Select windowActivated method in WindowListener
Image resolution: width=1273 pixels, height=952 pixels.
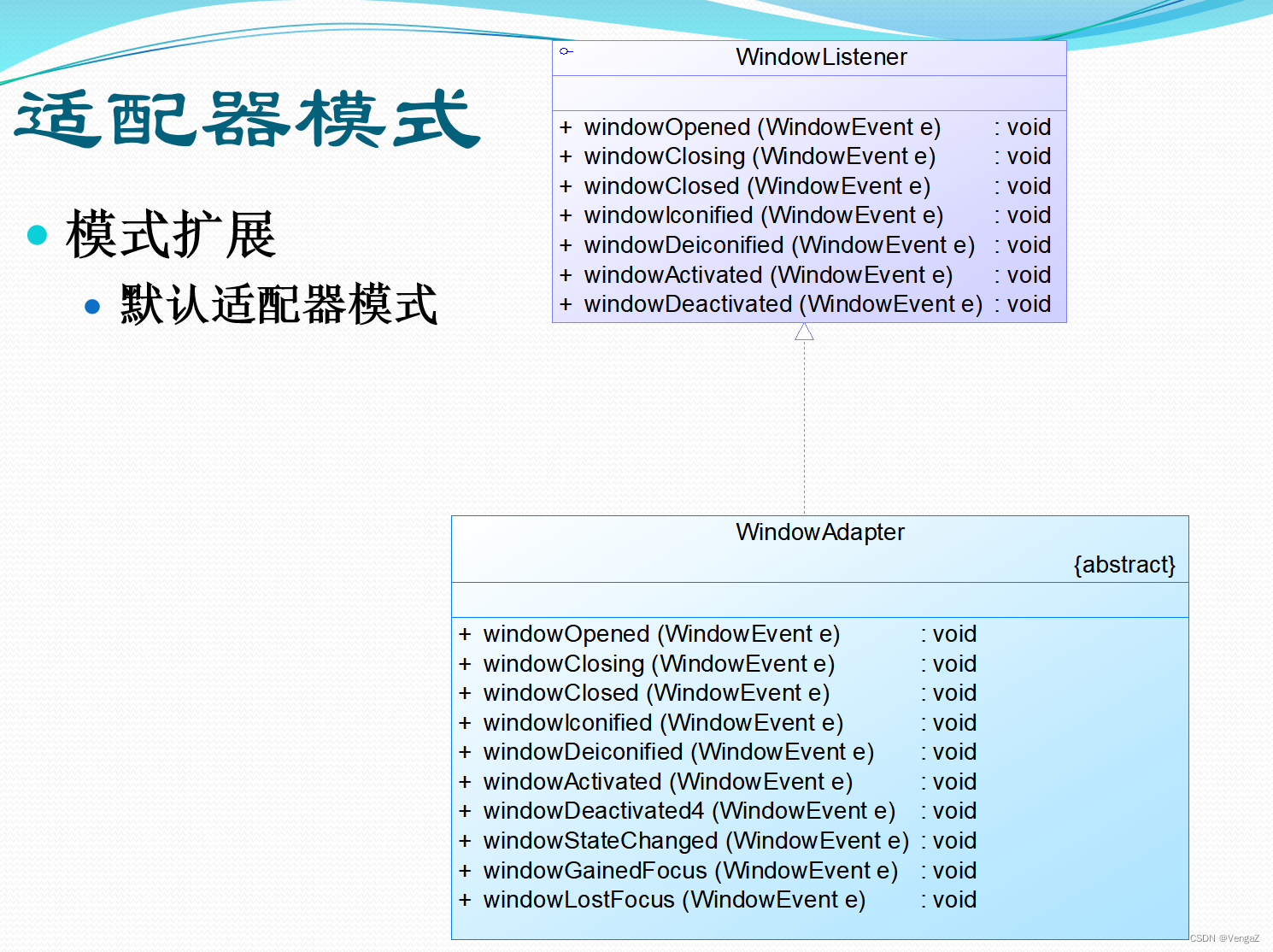coord(805,275)
